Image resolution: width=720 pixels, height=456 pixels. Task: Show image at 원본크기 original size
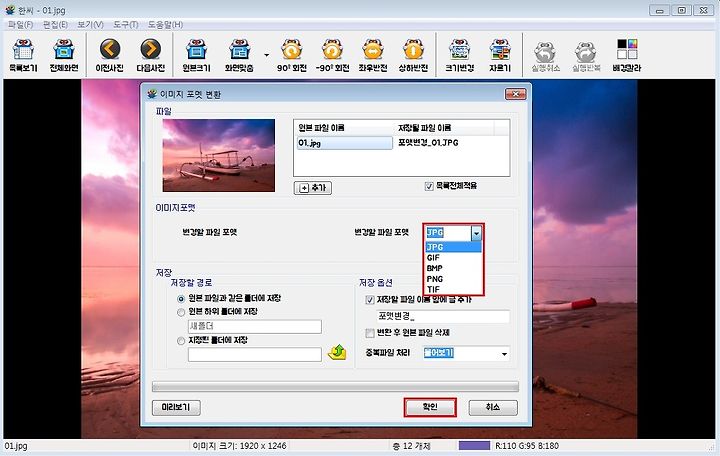click(x=196, y=55)
